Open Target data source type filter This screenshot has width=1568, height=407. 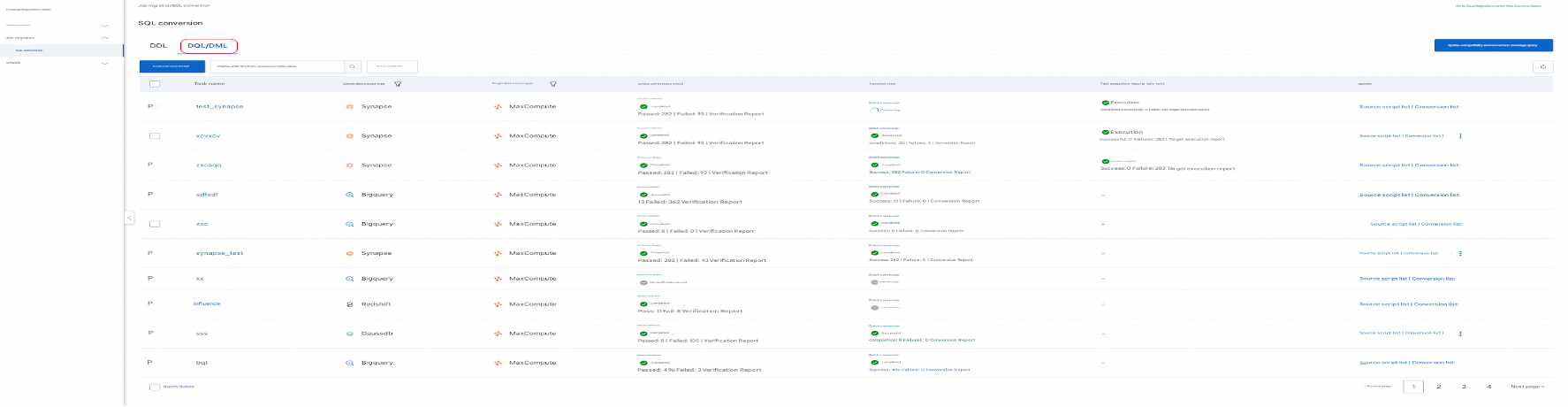tap(552, 84)
